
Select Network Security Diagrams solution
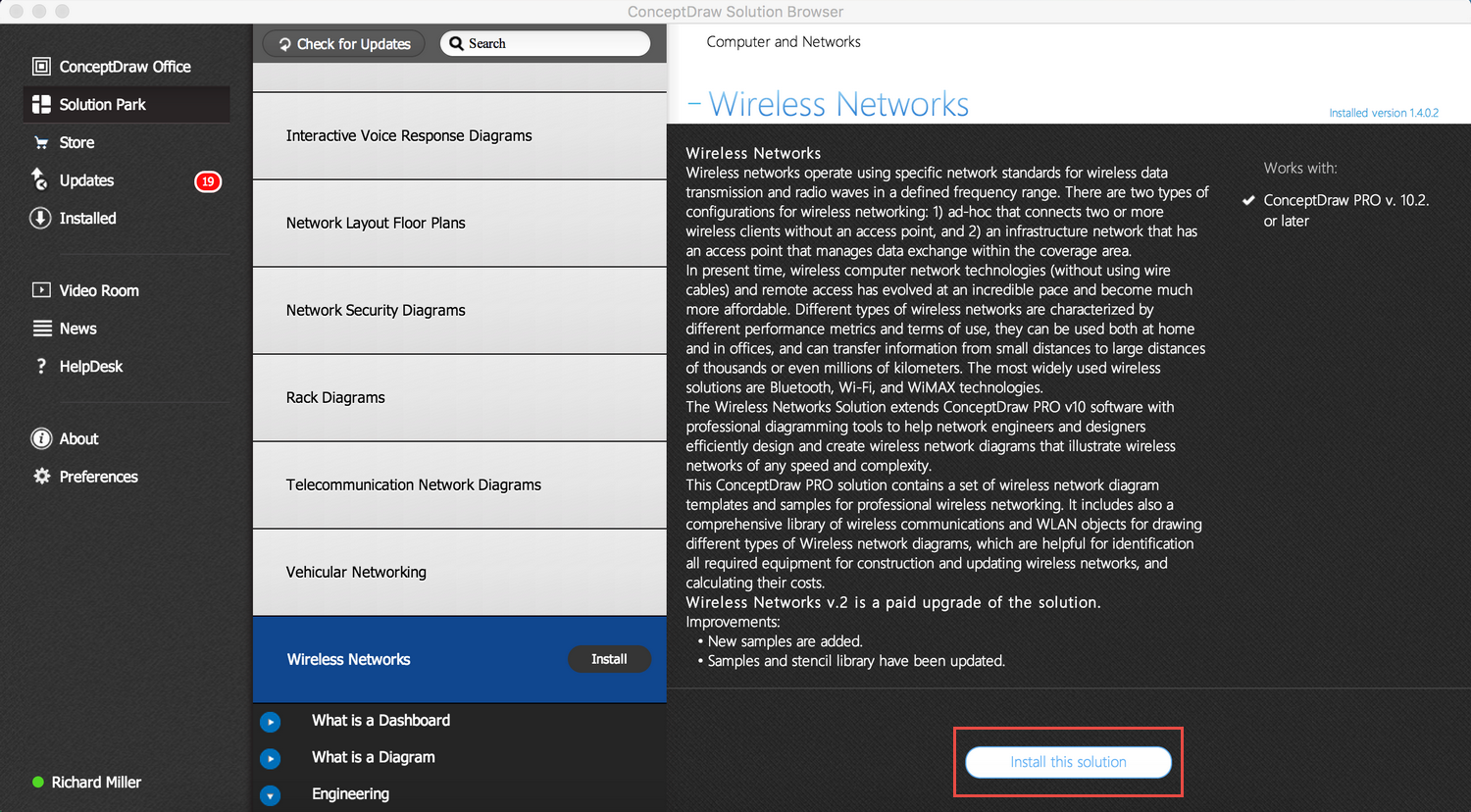pos(460,310)
